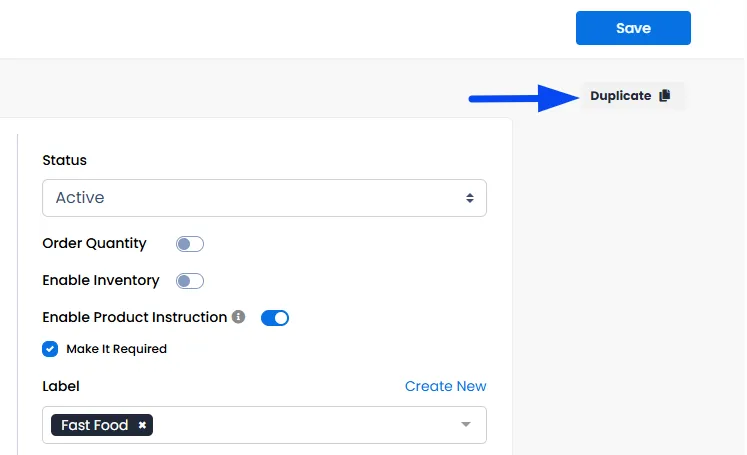
Task: Click the caret arrow in Label field
Action: pyautogui.click(x=466, y=424)
